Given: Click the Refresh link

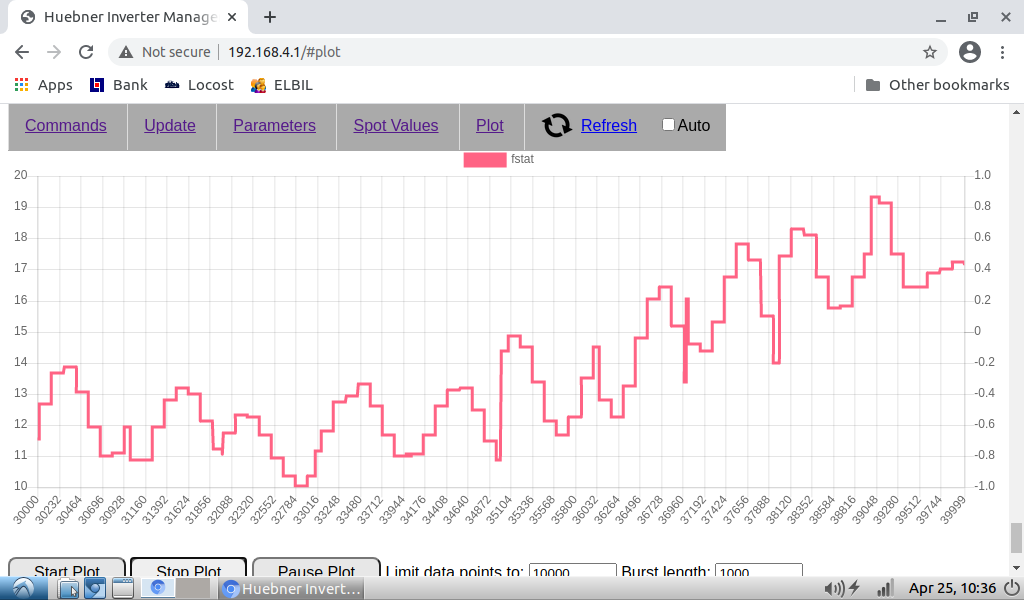Looking at the screenshot, I should [608, 126].
